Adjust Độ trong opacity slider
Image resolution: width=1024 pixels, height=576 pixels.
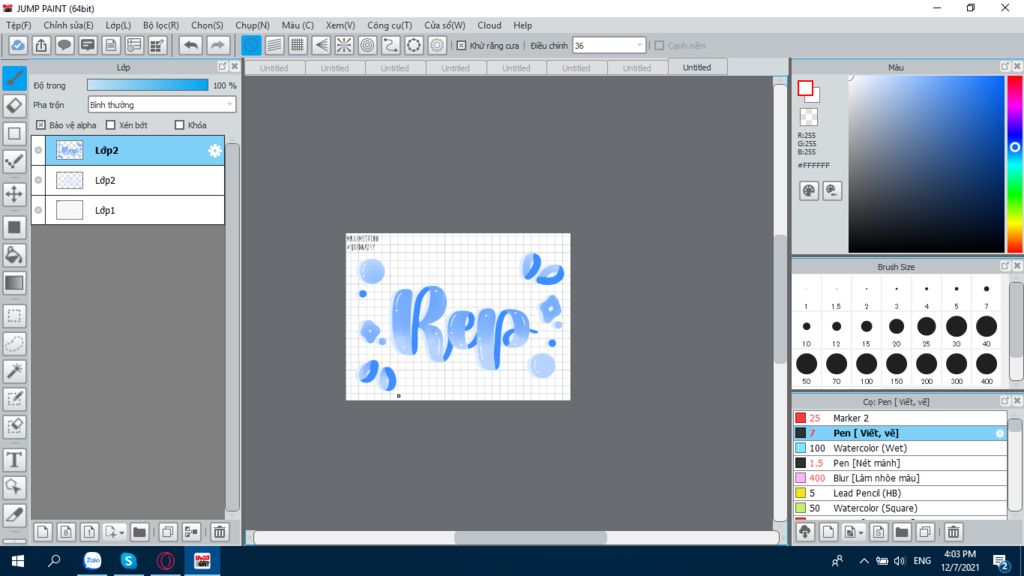tap(148, 85)
